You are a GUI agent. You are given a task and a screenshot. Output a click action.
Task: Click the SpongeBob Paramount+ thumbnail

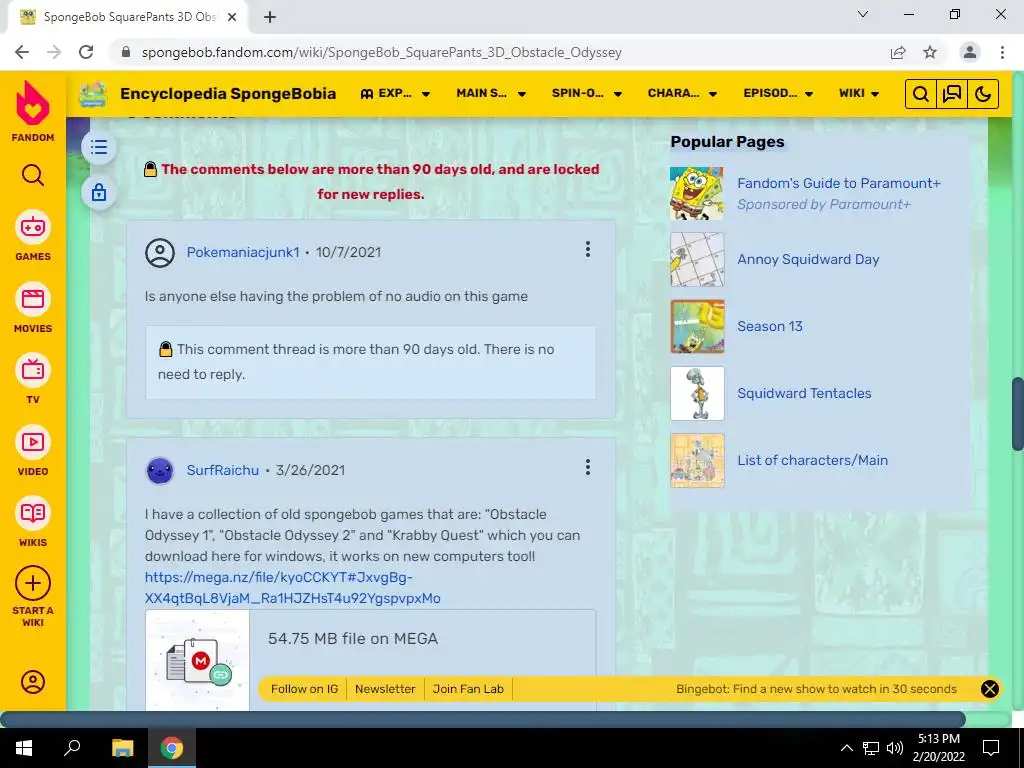pyautogui.click(x=697, y=193)
